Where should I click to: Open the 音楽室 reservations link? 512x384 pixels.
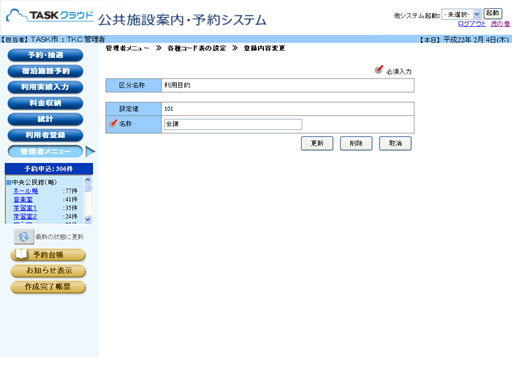click(x=23, y=199)
